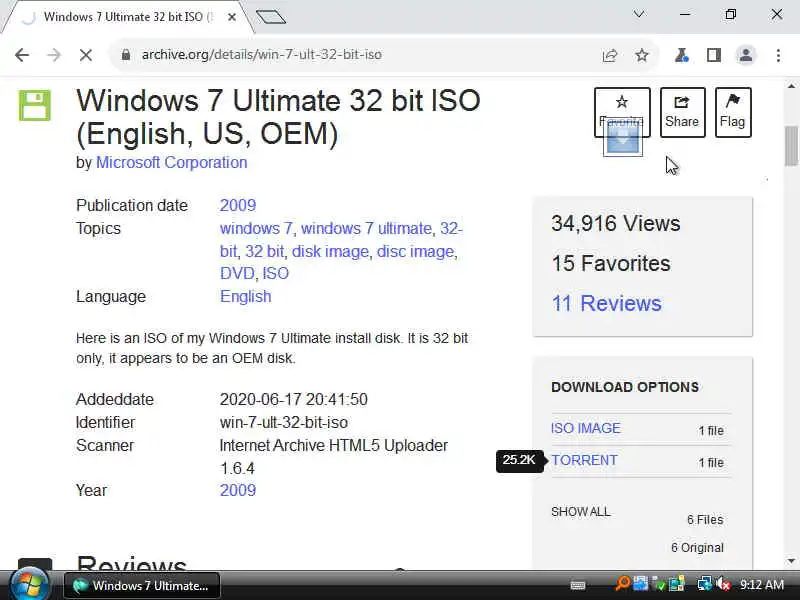Open Chrome Labs flask icon

[x=682, y=55]
